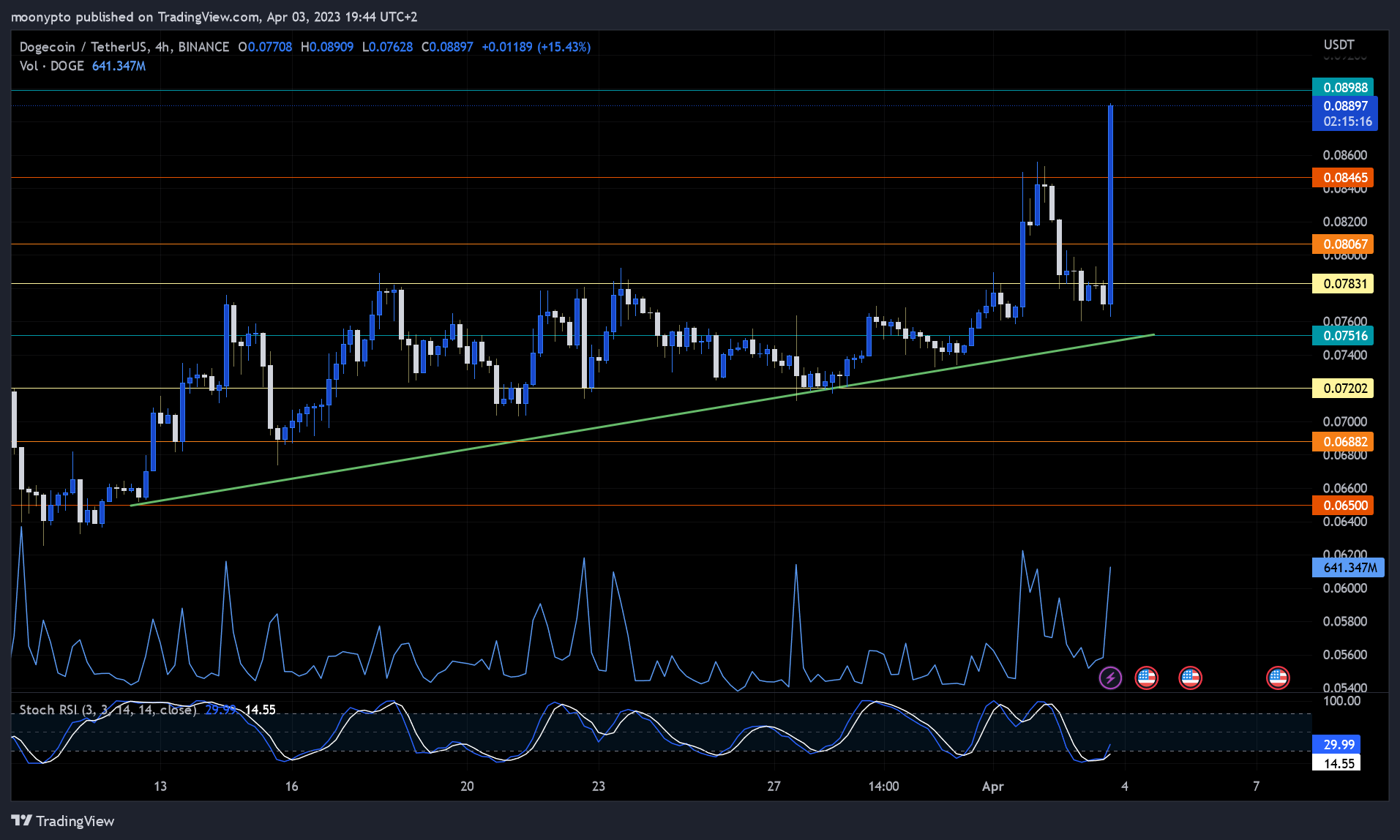This screenshot has width=1400, height=840.
Task: Click the close value C0.08897
Action: [x=447, y=47]
